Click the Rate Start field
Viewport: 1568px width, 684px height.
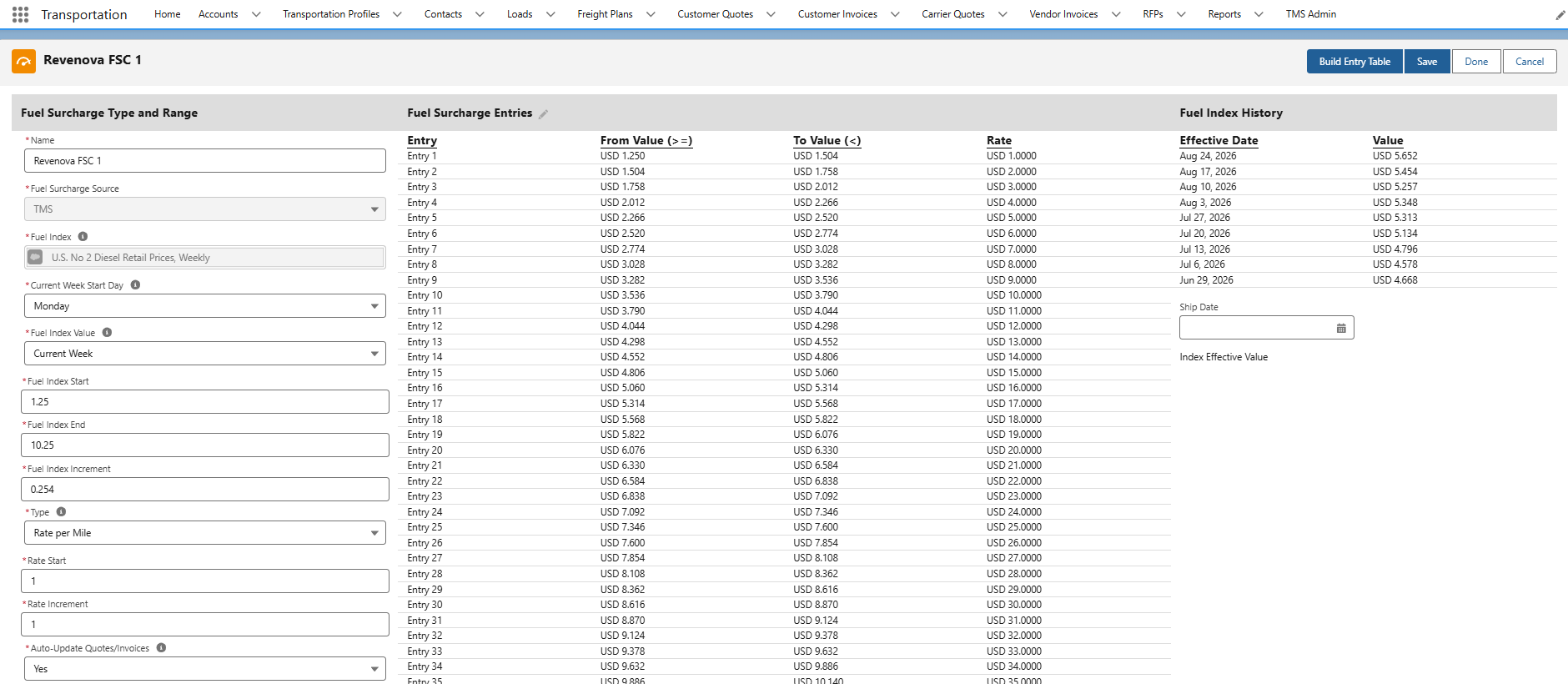click(205, 581)
